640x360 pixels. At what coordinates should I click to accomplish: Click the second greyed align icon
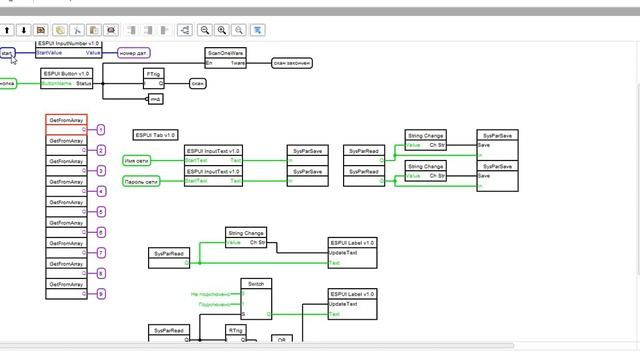pyautogui.click(x=148, y=30)
